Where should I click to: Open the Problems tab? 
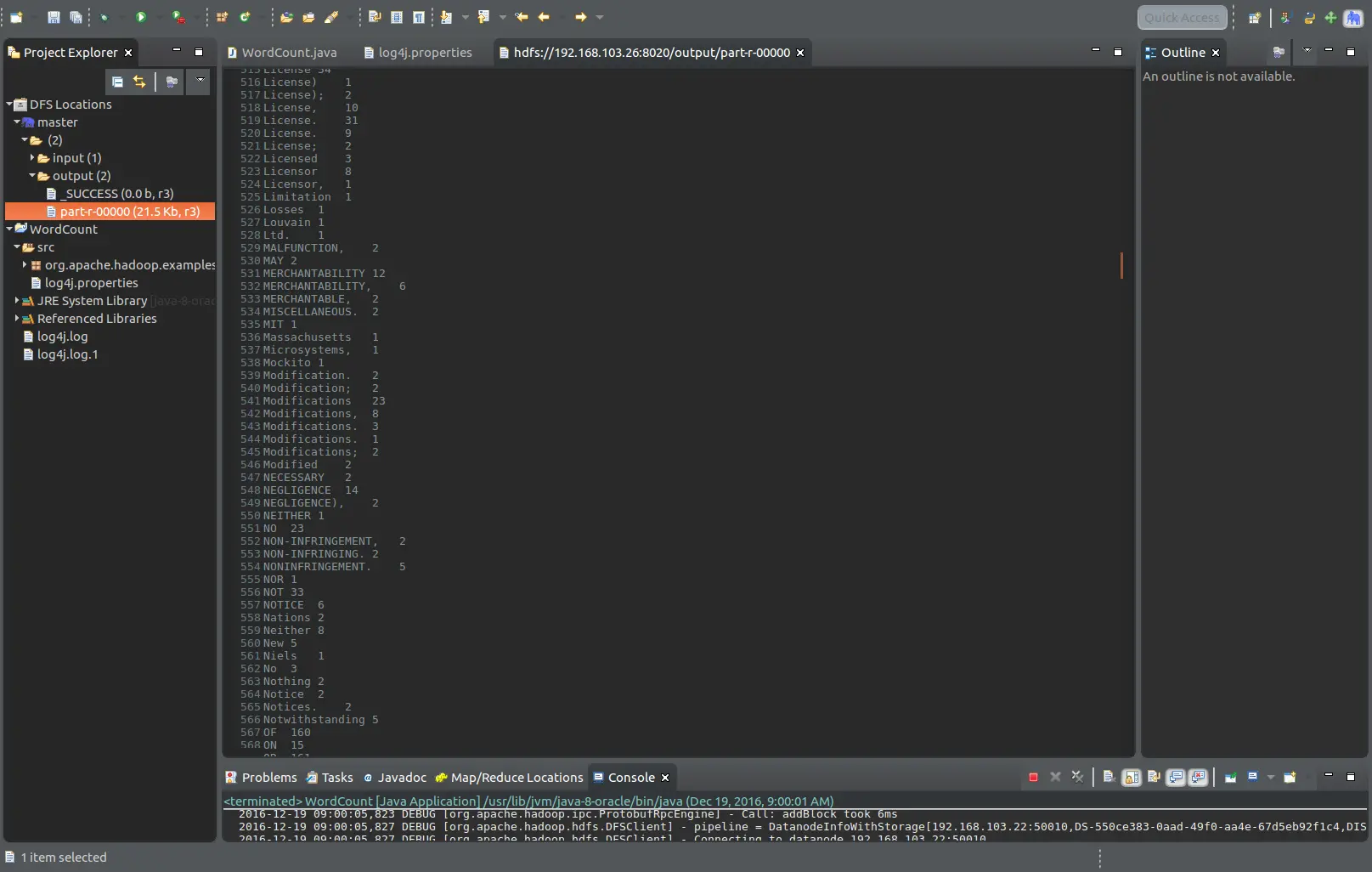pyautogui.click(x=261, y=777)
